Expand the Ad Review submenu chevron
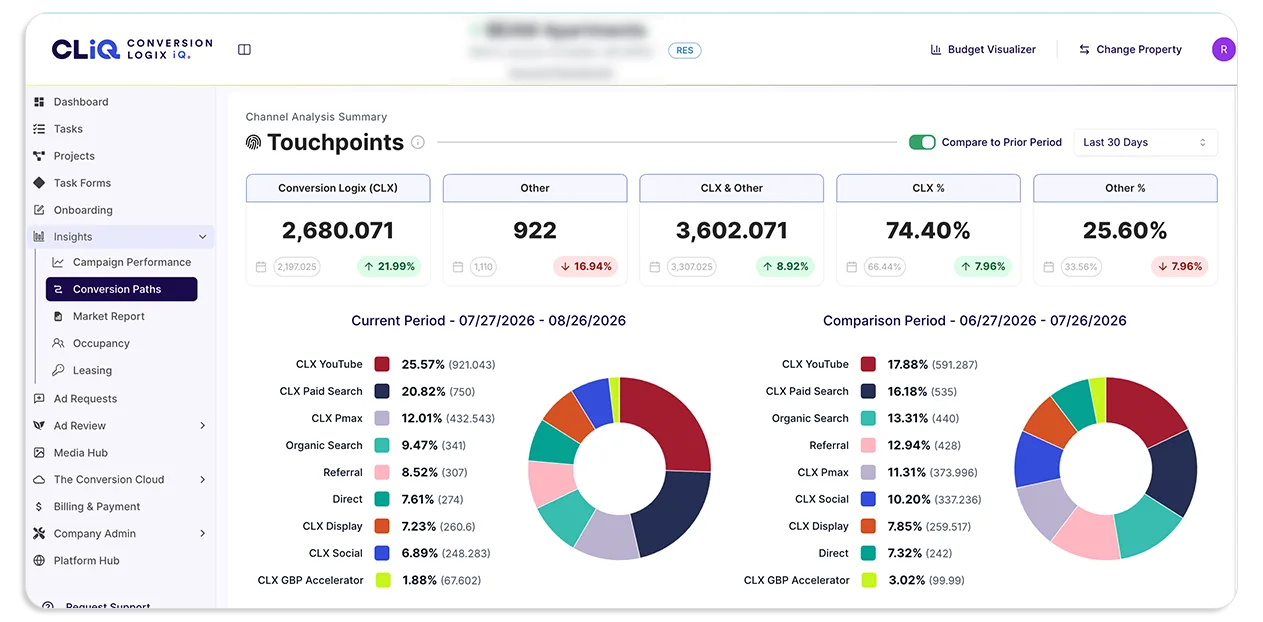Image resolution: width=1263 pixels, height=622 pixels. coord(203,425)
